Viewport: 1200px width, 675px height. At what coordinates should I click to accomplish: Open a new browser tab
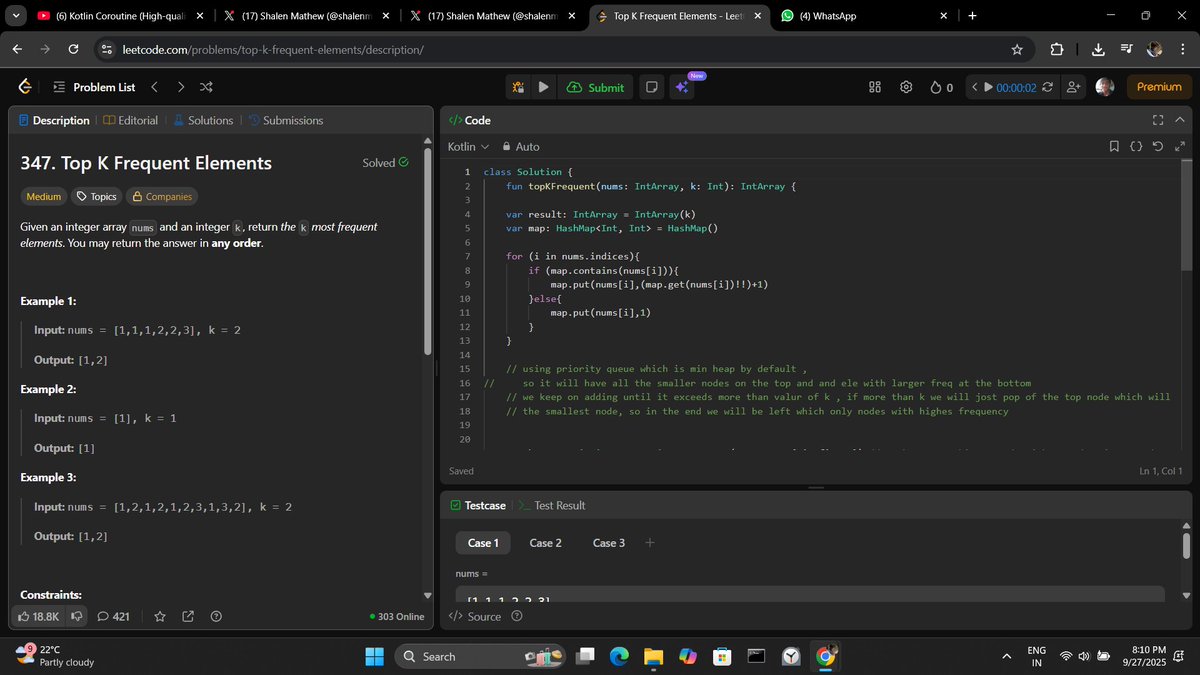(972, 16)
